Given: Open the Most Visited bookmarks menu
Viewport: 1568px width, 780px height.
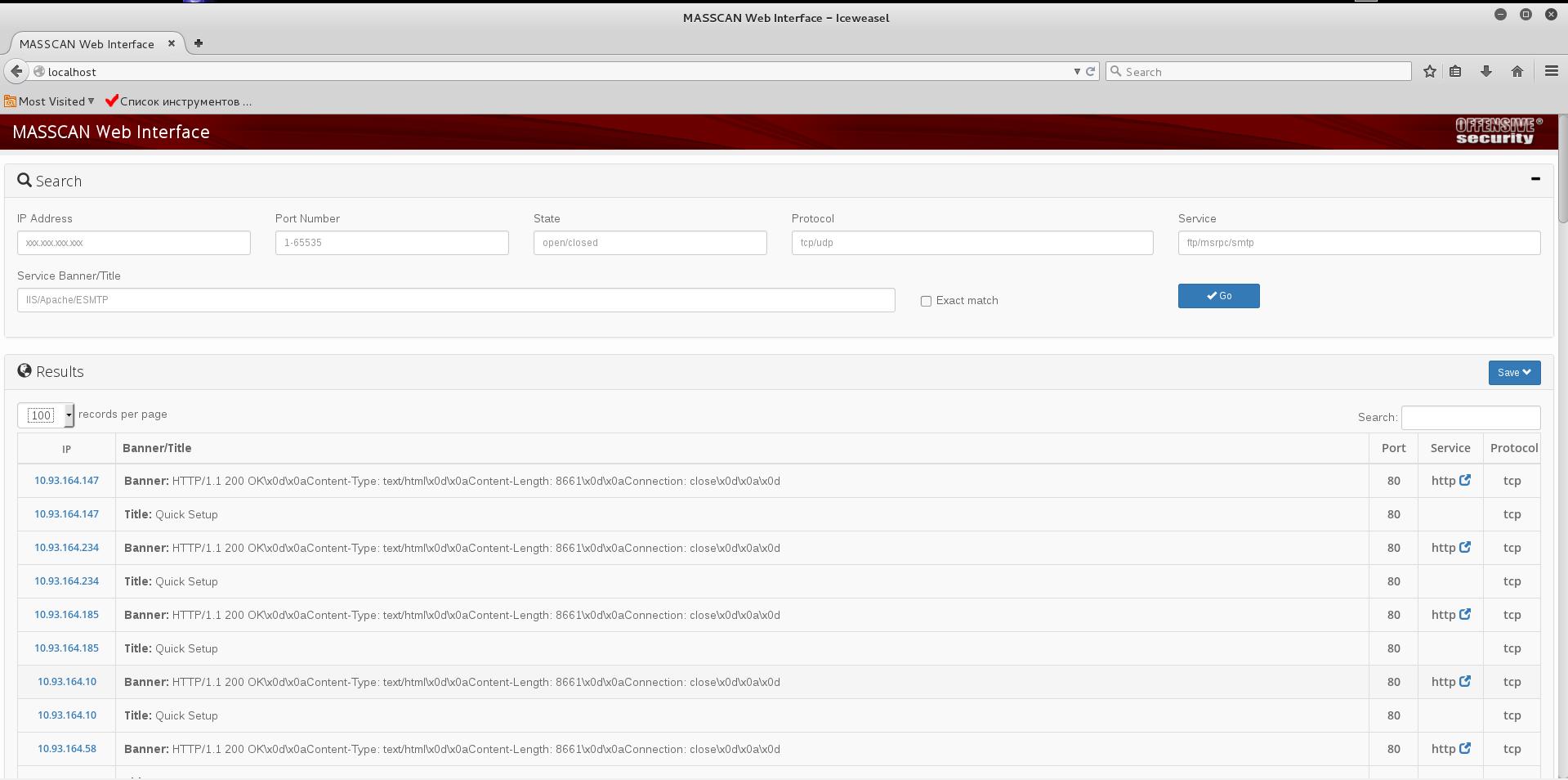Looking at the screenshot, I should coord(50,101).
